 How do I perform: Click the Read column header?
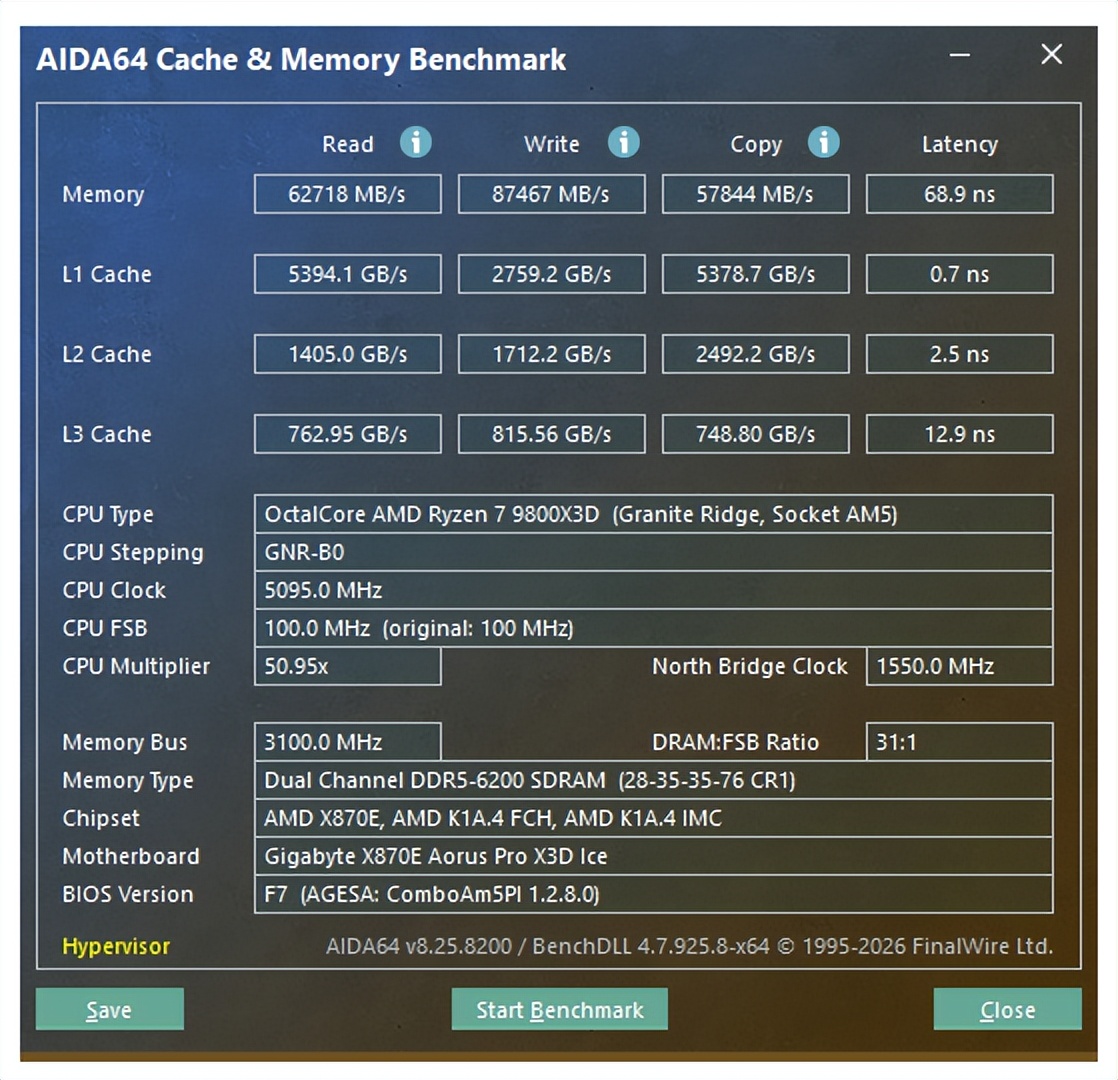click(347, 144)
